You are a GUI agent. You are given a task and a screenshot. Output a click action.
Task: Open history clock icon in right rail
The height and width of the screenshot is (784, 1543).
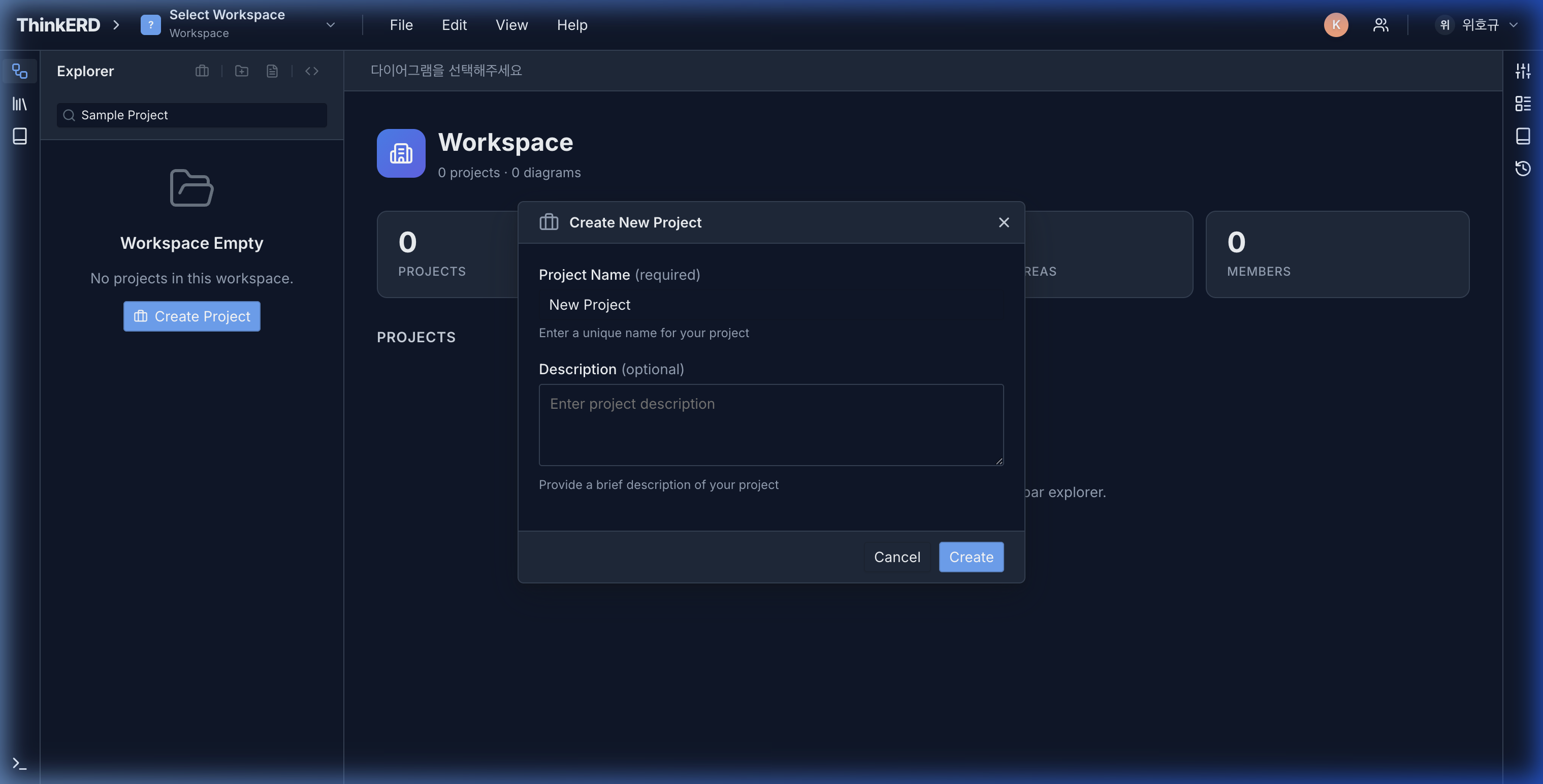pyautogui.click(x=1523, y=168)
